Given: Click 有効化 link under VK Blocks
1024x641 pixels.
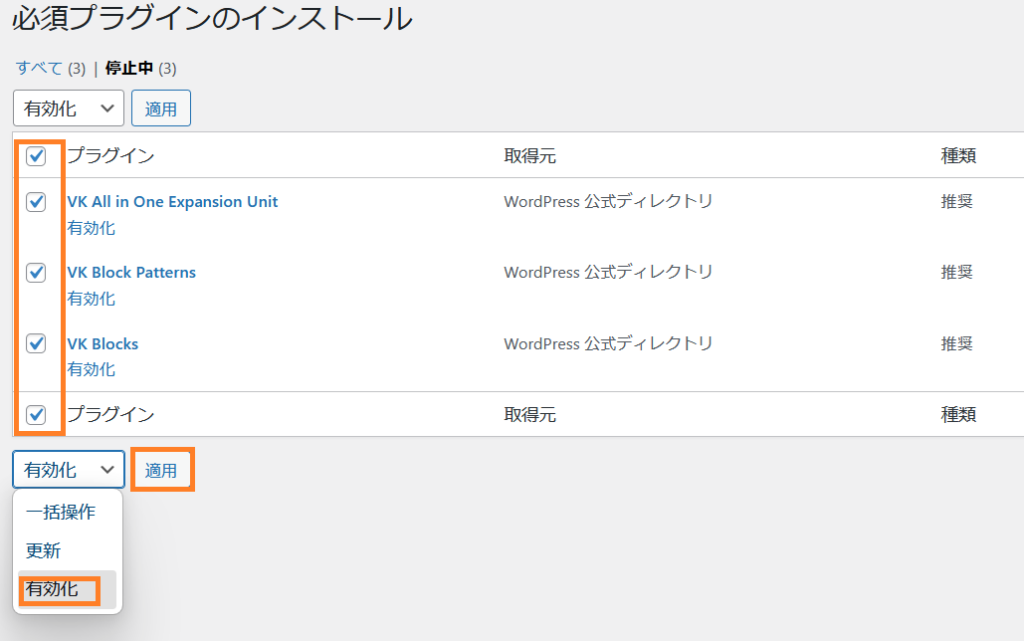Looking at the screenshot, I should tap(91, 370).
